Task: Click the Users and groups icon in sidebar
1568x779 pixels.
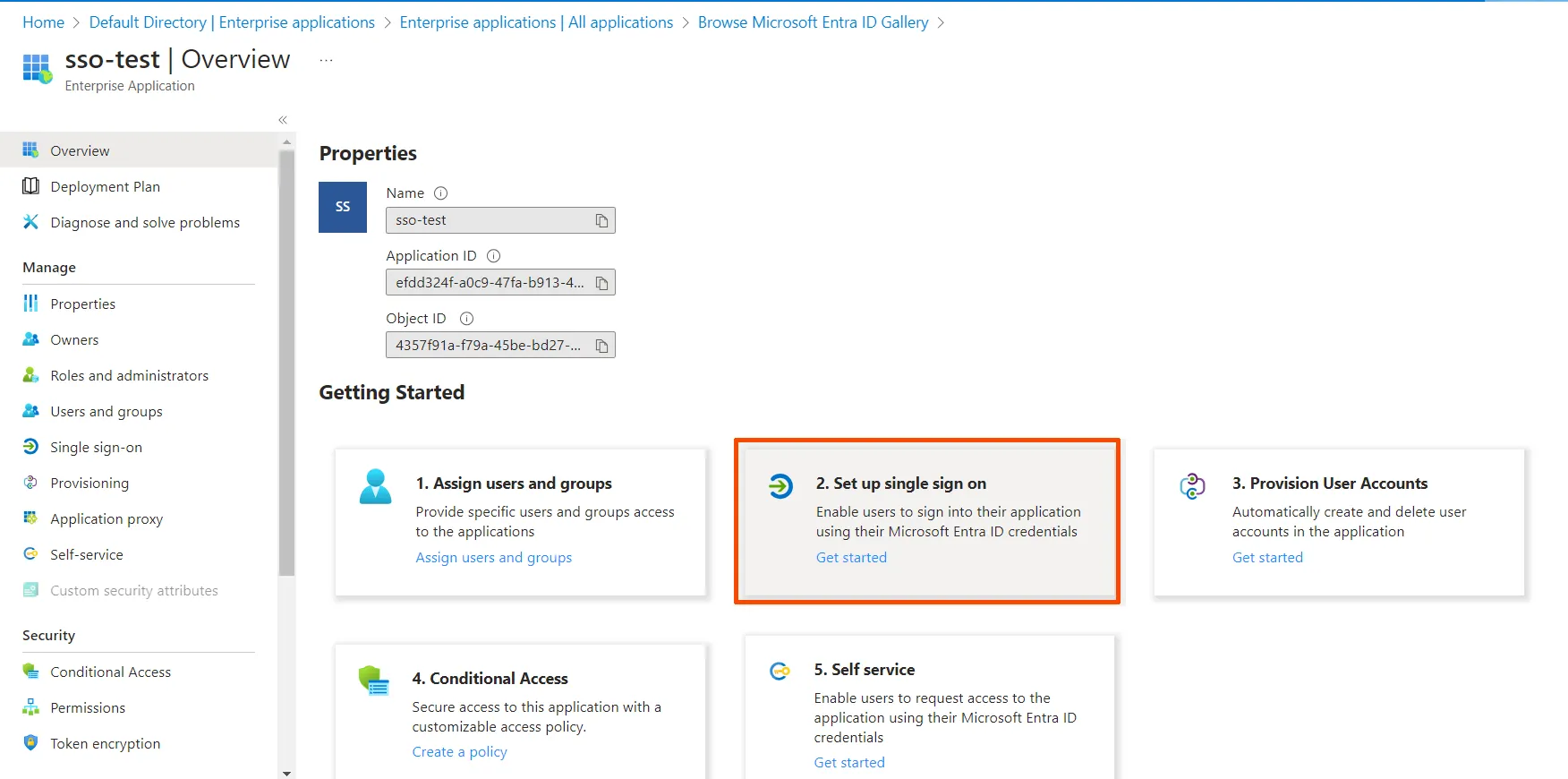Action: pos(30,410)
